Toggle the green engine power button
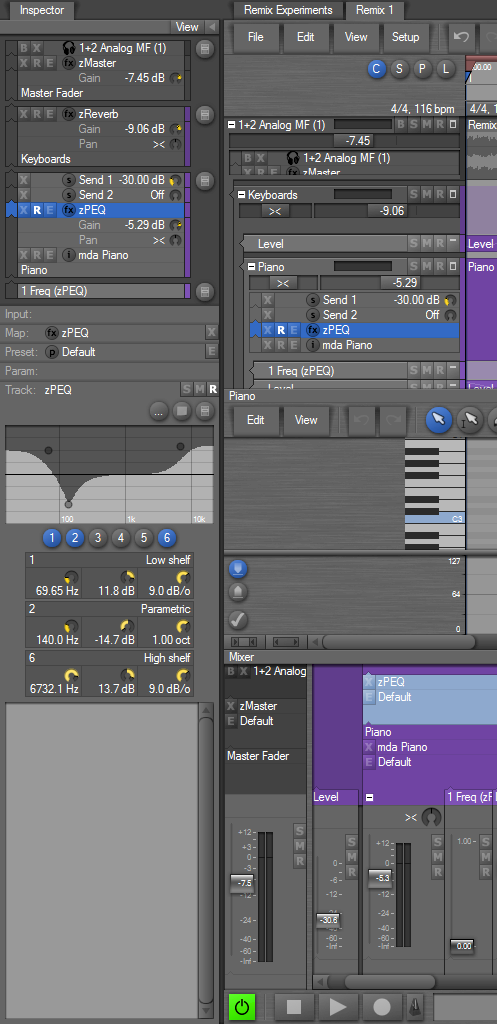The image size is (497, 1024). click(242, 1008)
